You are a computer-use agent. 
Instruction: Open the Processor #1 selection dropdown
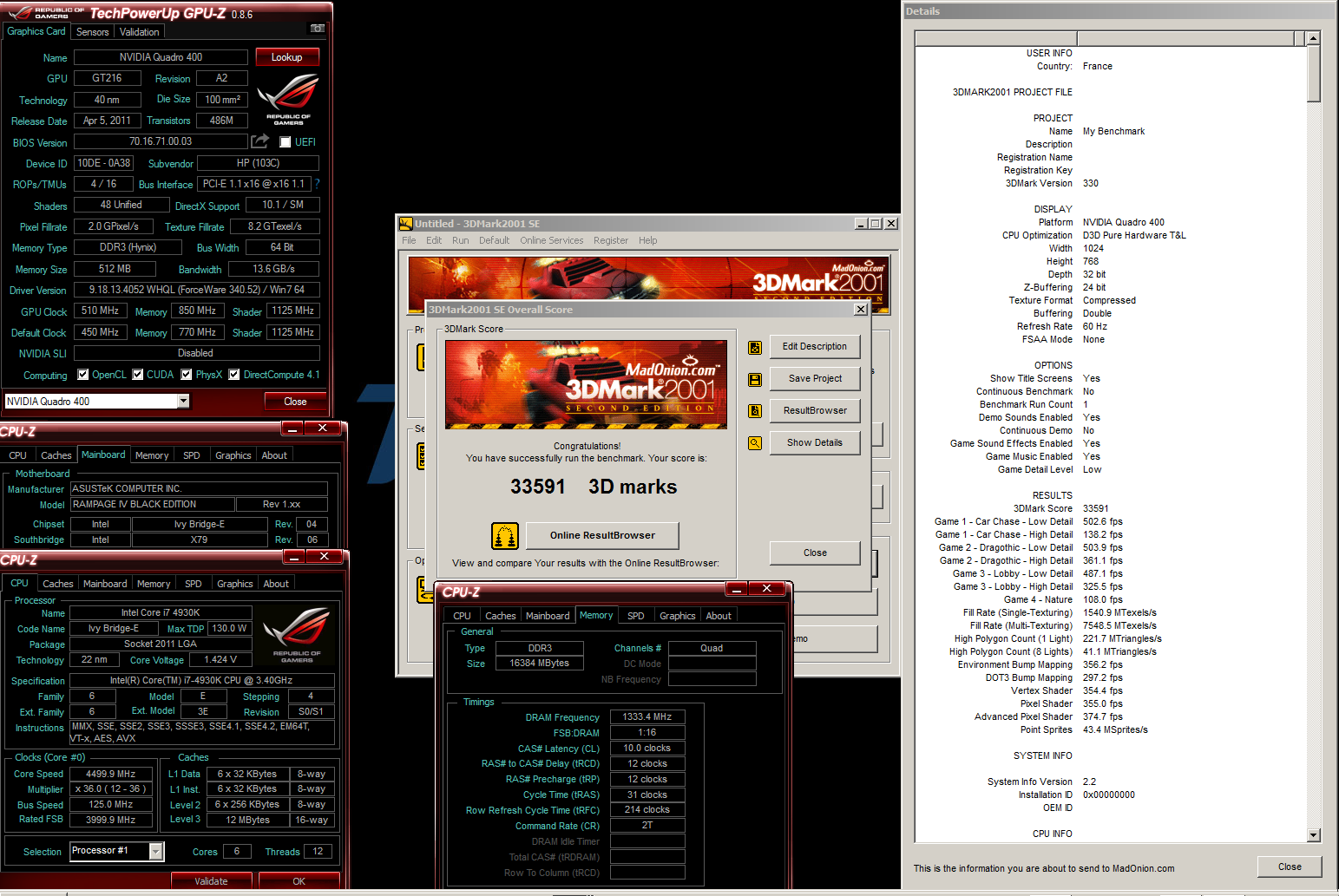click(x=156, y=852)
